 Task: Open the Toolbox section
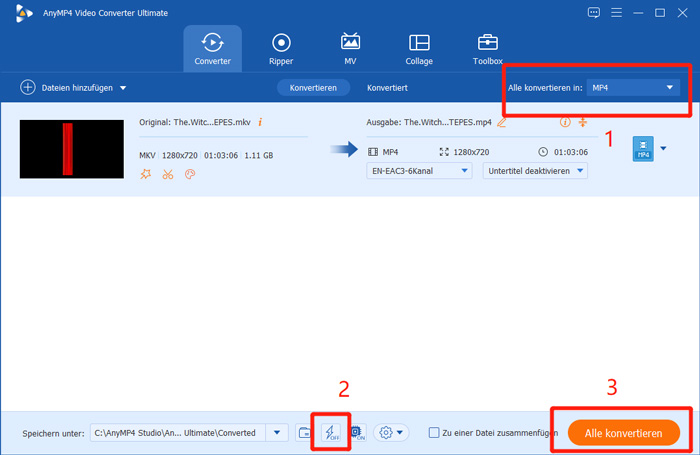point(487,49)
